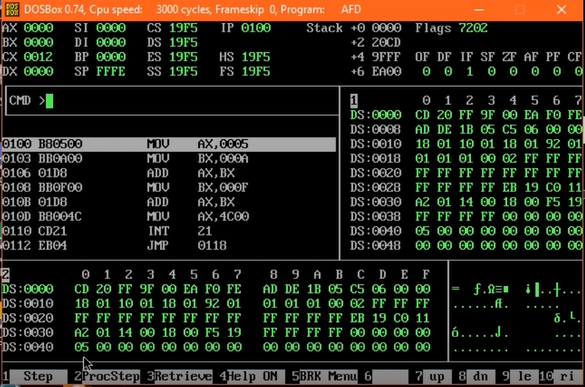Click the 'dn' function key label
Image resolution: width=585 pixels, height=387 pixels.
coord(481,376)
